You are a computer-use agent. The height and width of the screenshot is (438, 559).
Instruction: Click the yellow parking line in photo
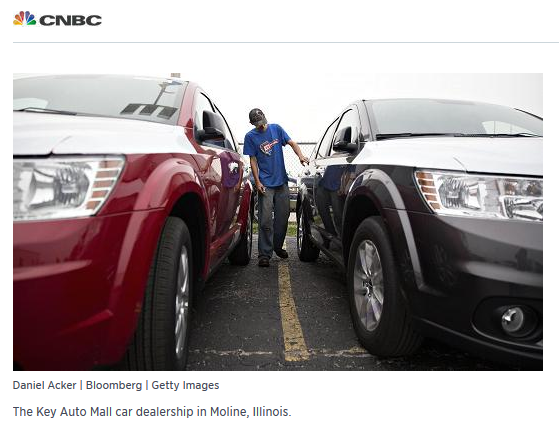click(291, 311)
